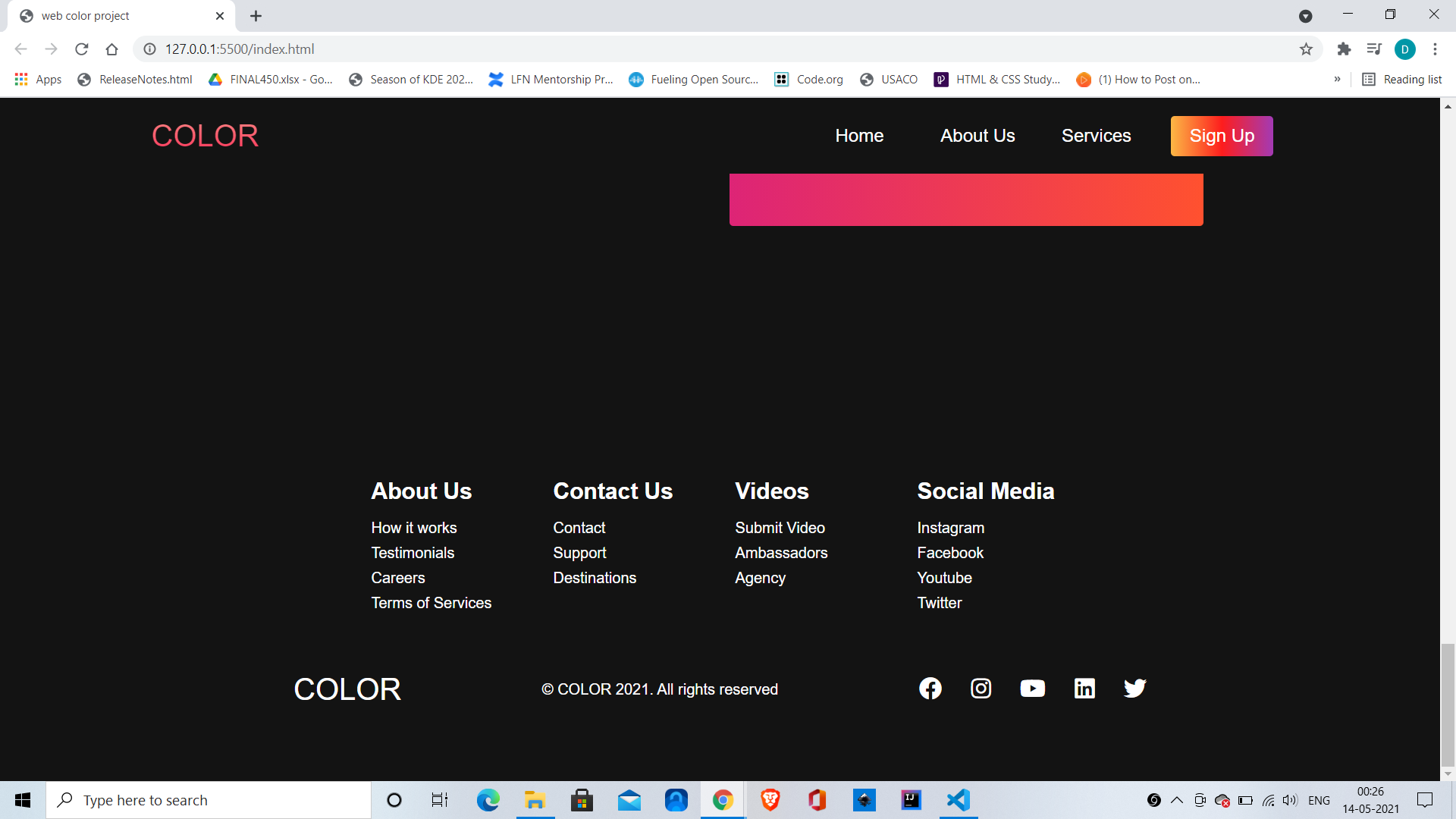Expand hidden system tray icons
The height and width of the screenshot is (819, 1456).
1176,799
